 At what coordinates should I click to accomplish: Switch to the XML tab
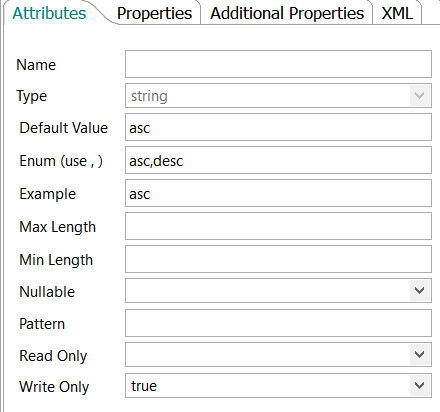click(x=397, y=13)
